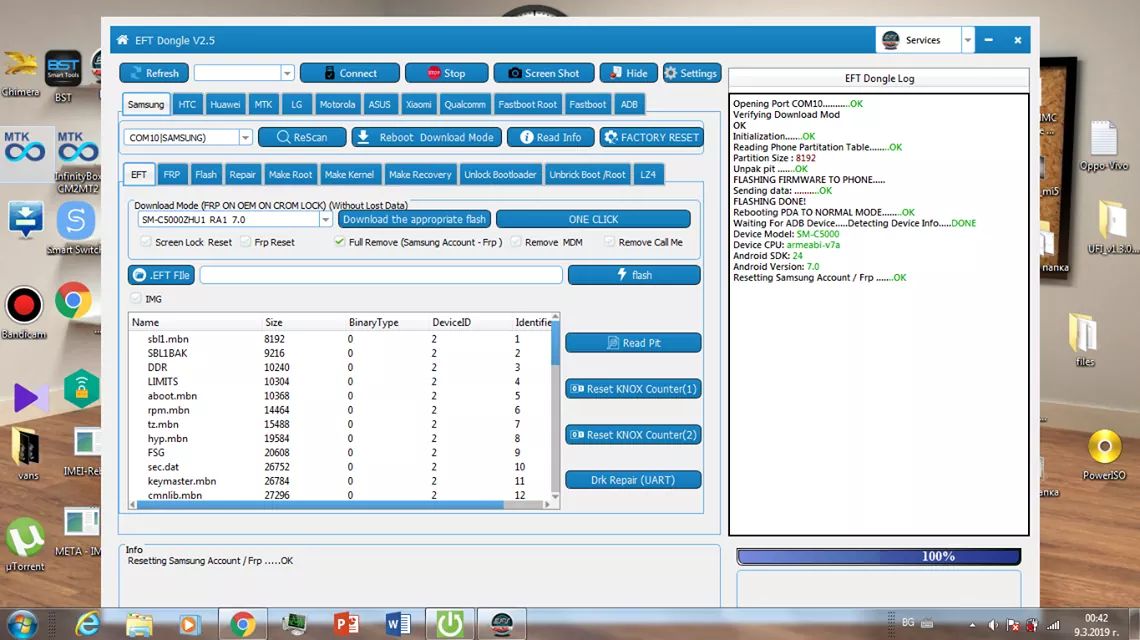This screenshot has height=640, width=1140.
Task: Select the sbl1.mbn partition row
Action: pos(339,339)
